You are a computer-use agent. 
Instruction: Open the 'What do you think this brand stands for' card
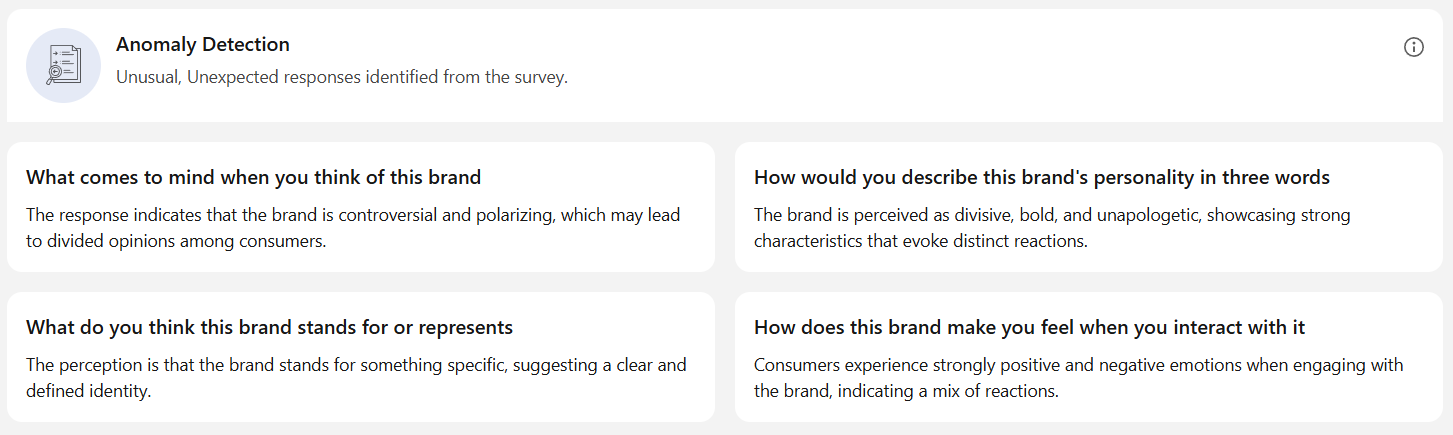coord(361,357)
